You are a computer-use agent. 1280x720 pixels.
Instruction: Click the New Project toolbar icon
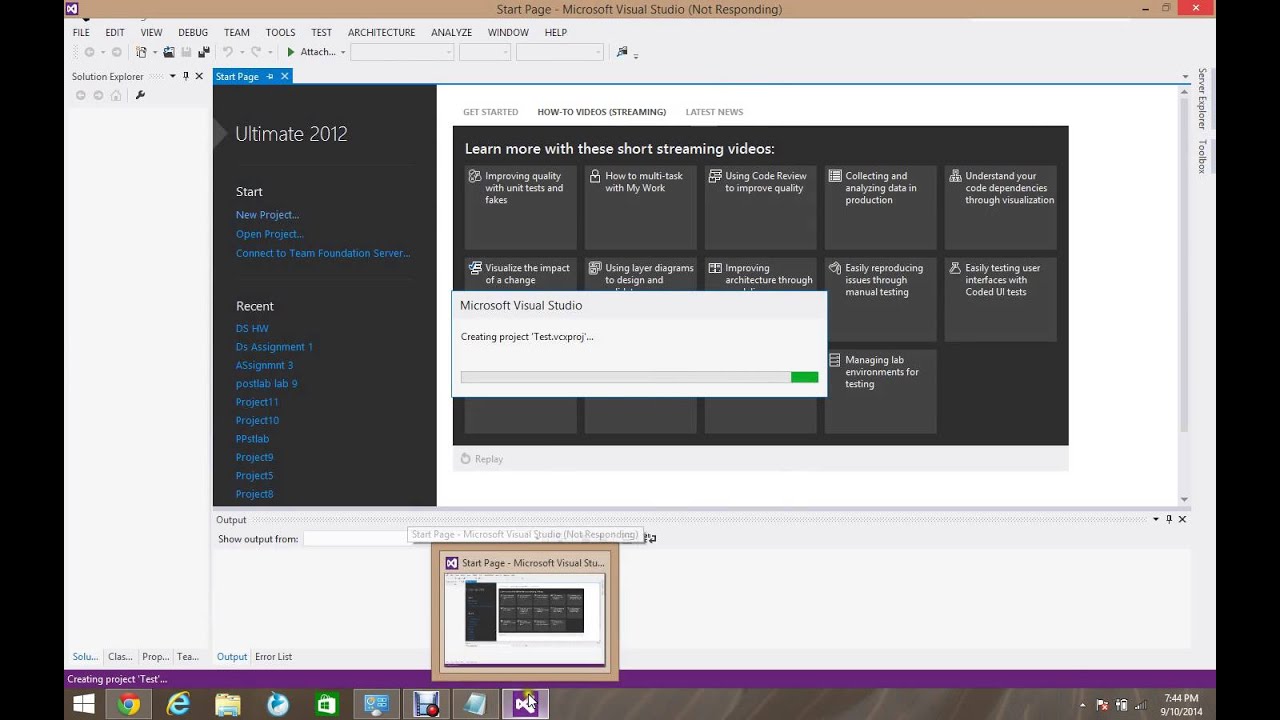click(141, 52)
